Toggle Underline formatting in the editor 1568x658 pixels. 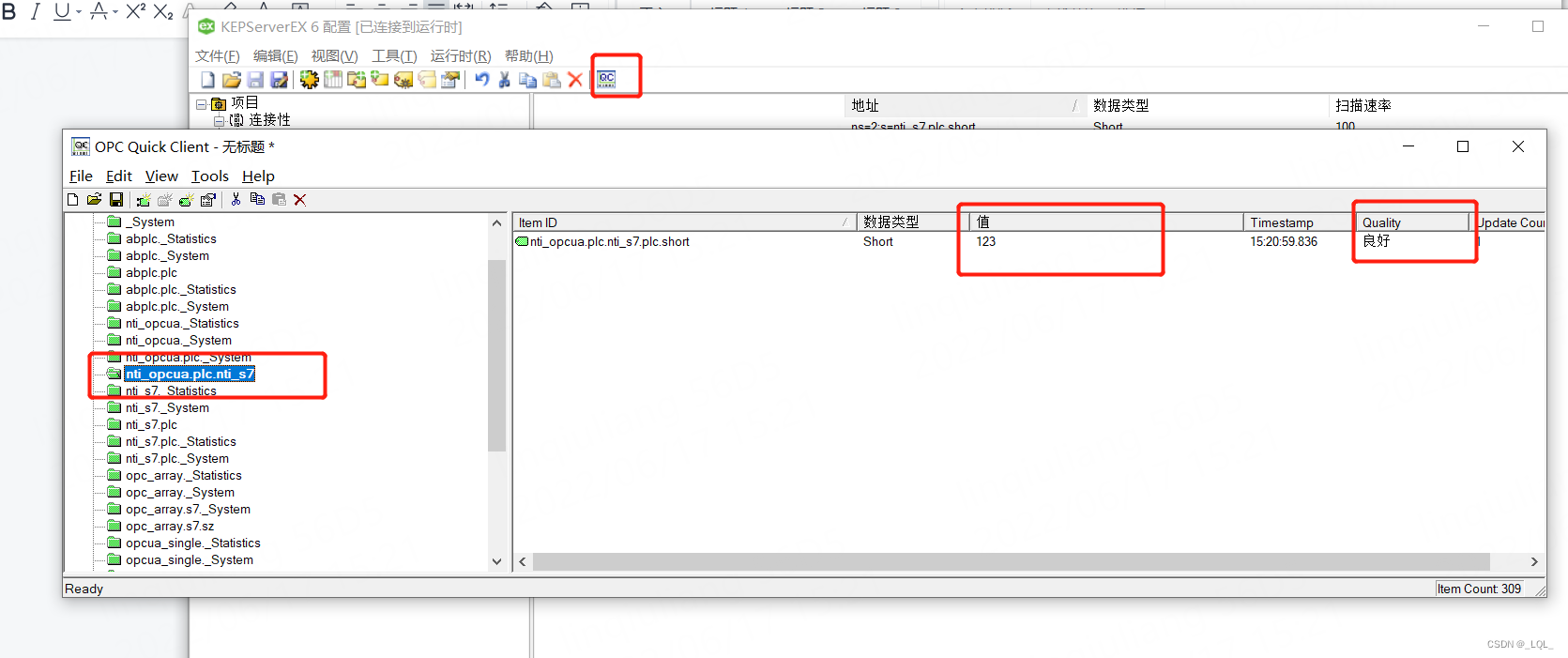click(62, 11)
